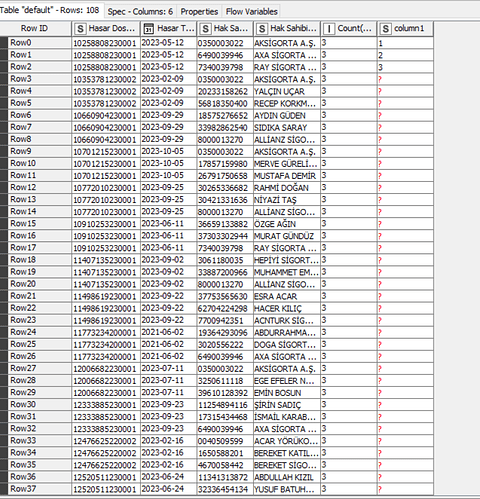480x499 pixels.
Task: Click AKSİGORTA A.Ş. in Row0
Action: coord(287,43)
